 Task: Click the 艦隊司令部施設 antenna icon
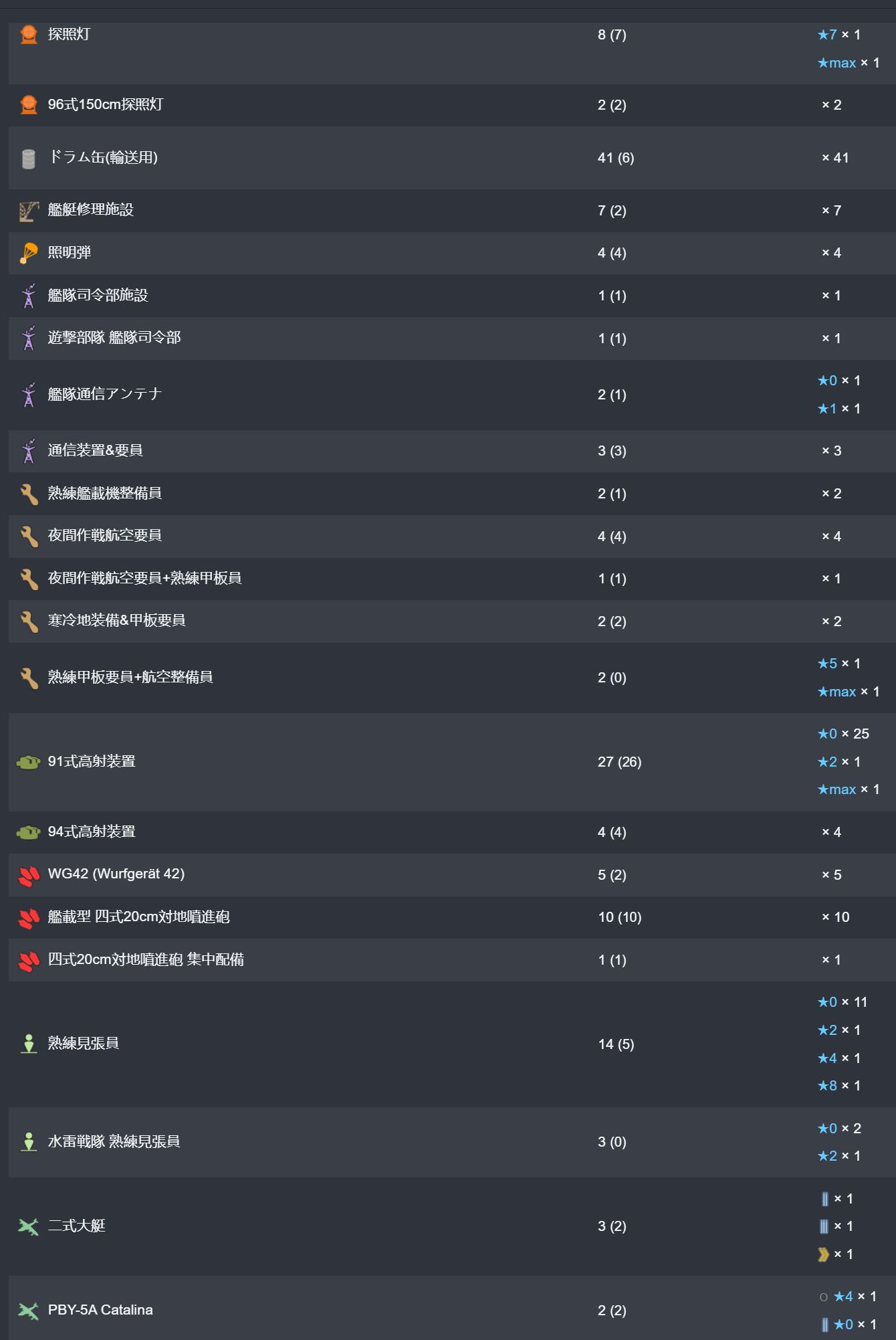pyautogui.click(x=28, y=296)
